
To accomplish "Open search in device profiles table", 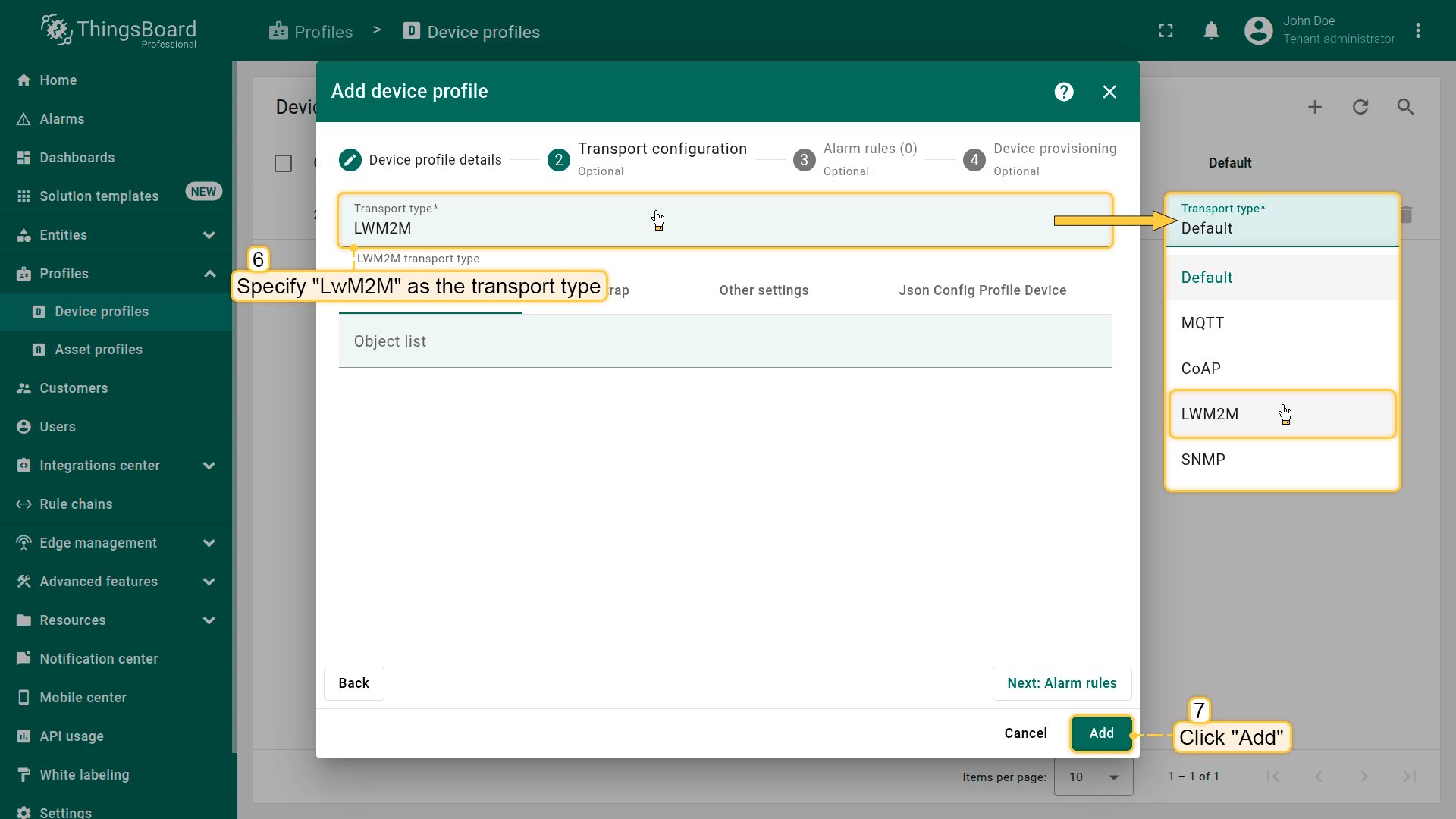I will coord(1405,107).
